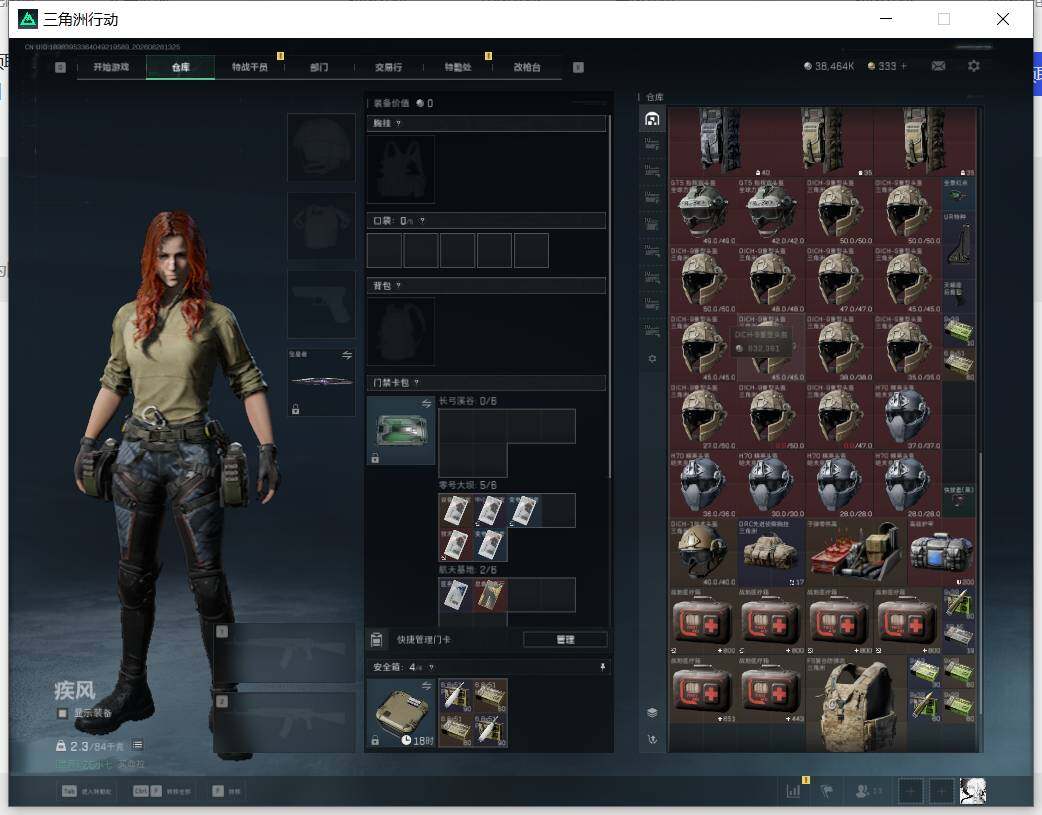The width and height of the screenshot is (1042, 815).
Task: Open game settings gear in top bar
Action: pos(974,66)
